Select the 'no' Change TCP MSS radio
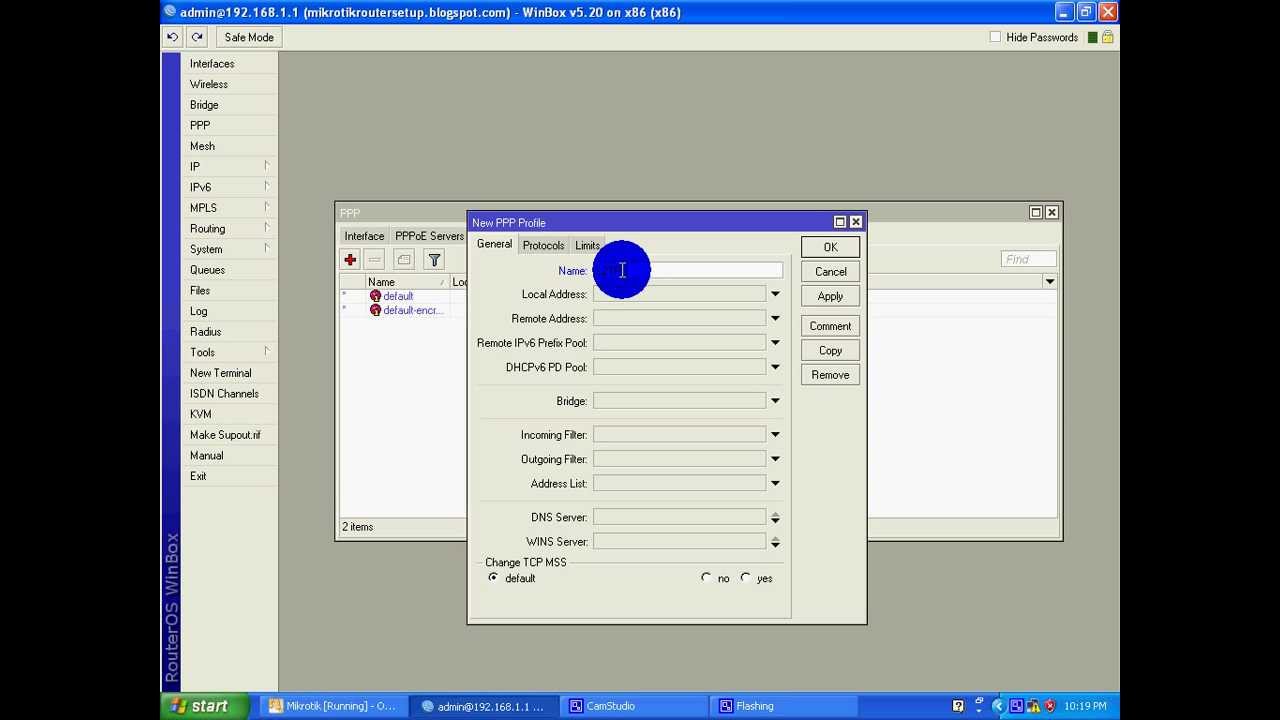Viewport: 1280px width, 720px height. 706,578
